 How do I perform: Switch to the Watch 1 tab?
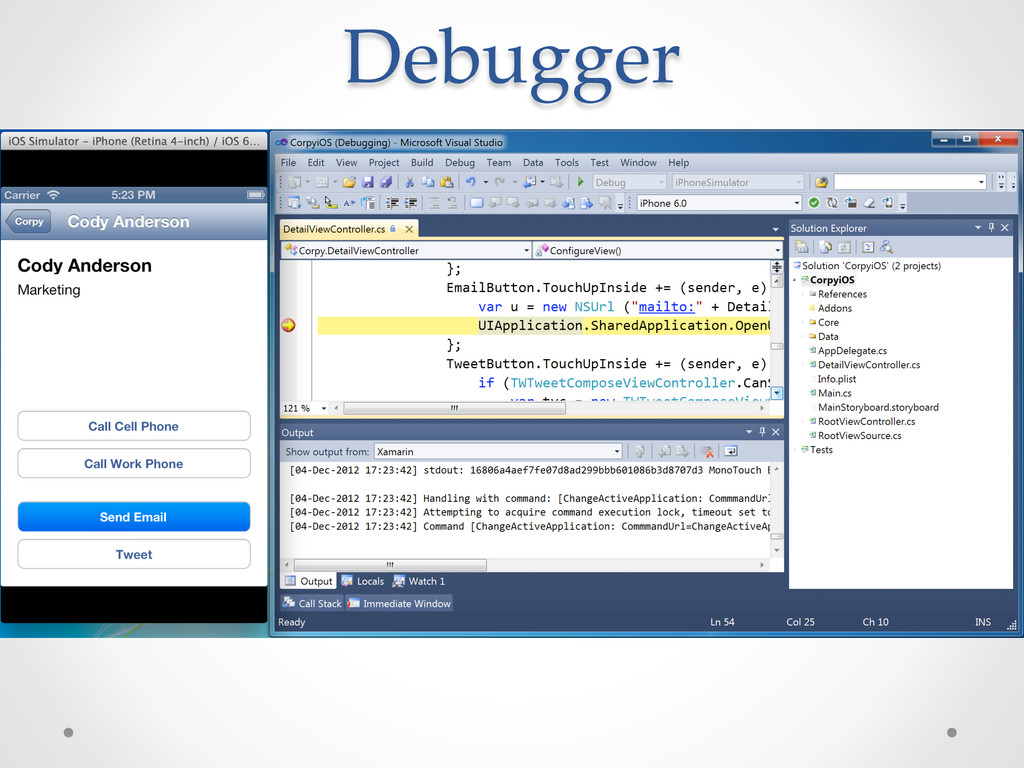tap(419, 581)
